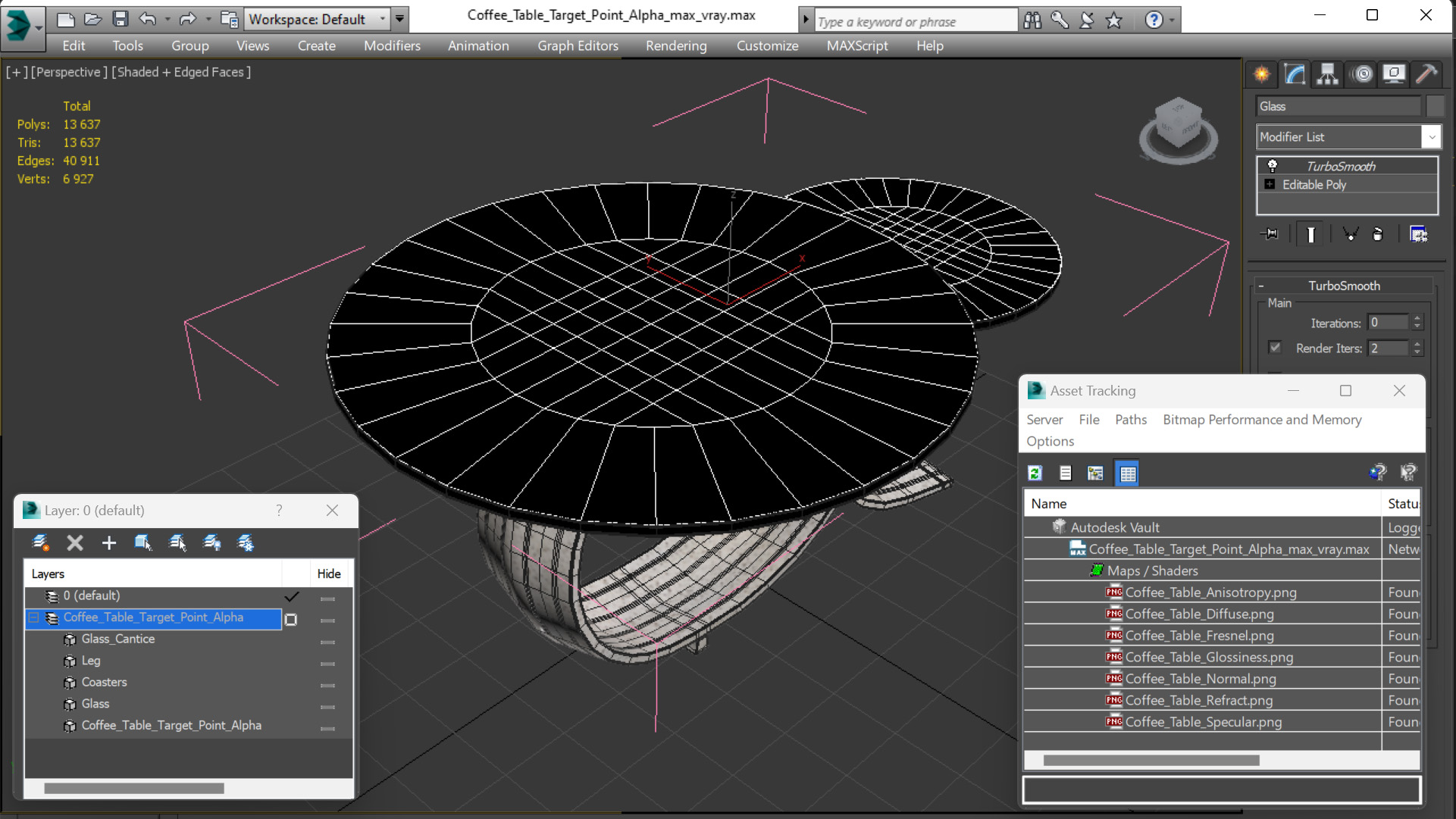This screenshot has width=1456, height=819.
Task: Switch to the Motion panel icon
Action: point(1362,73)
